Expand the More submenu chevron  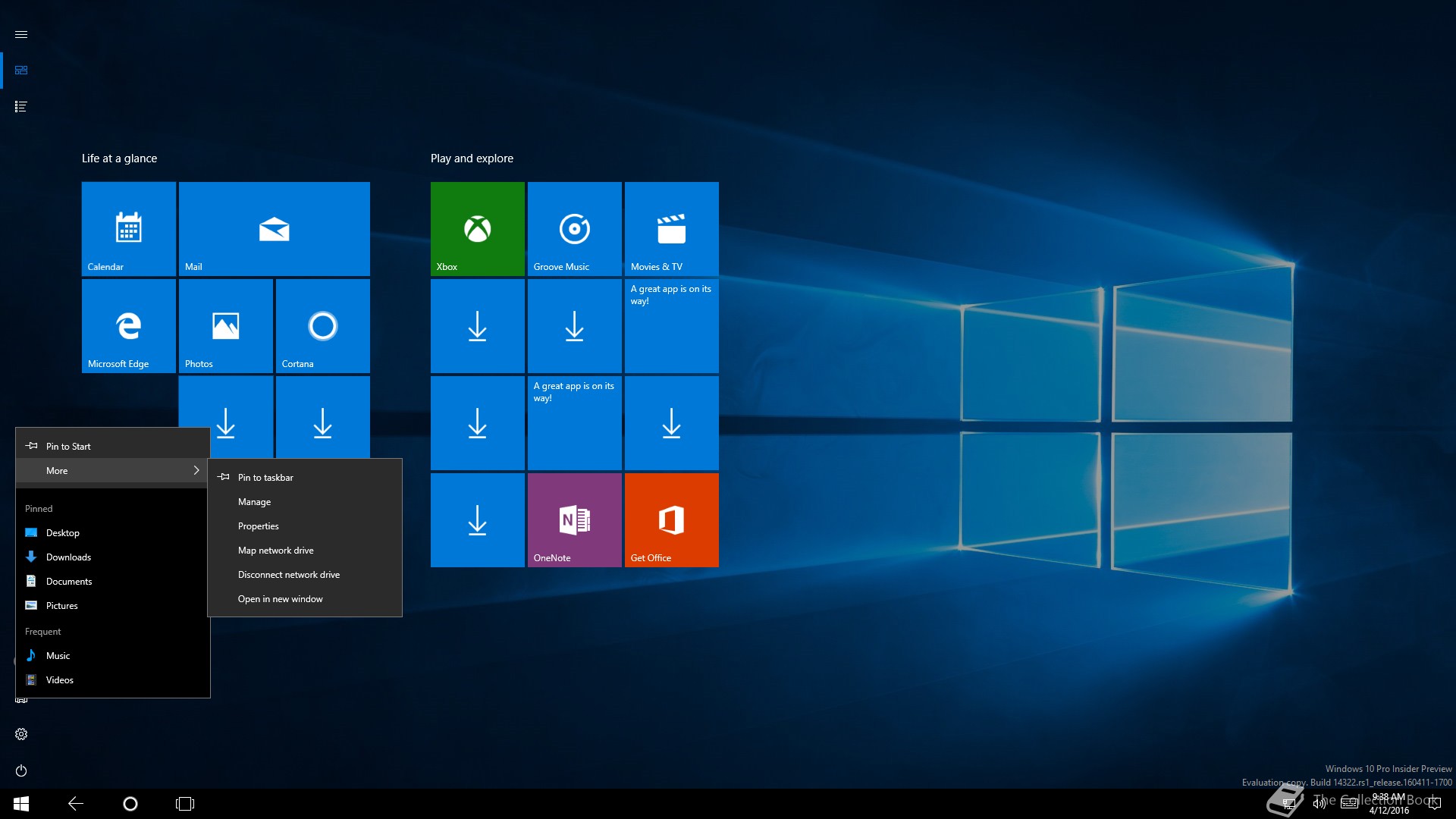click(x=196, y=471)
